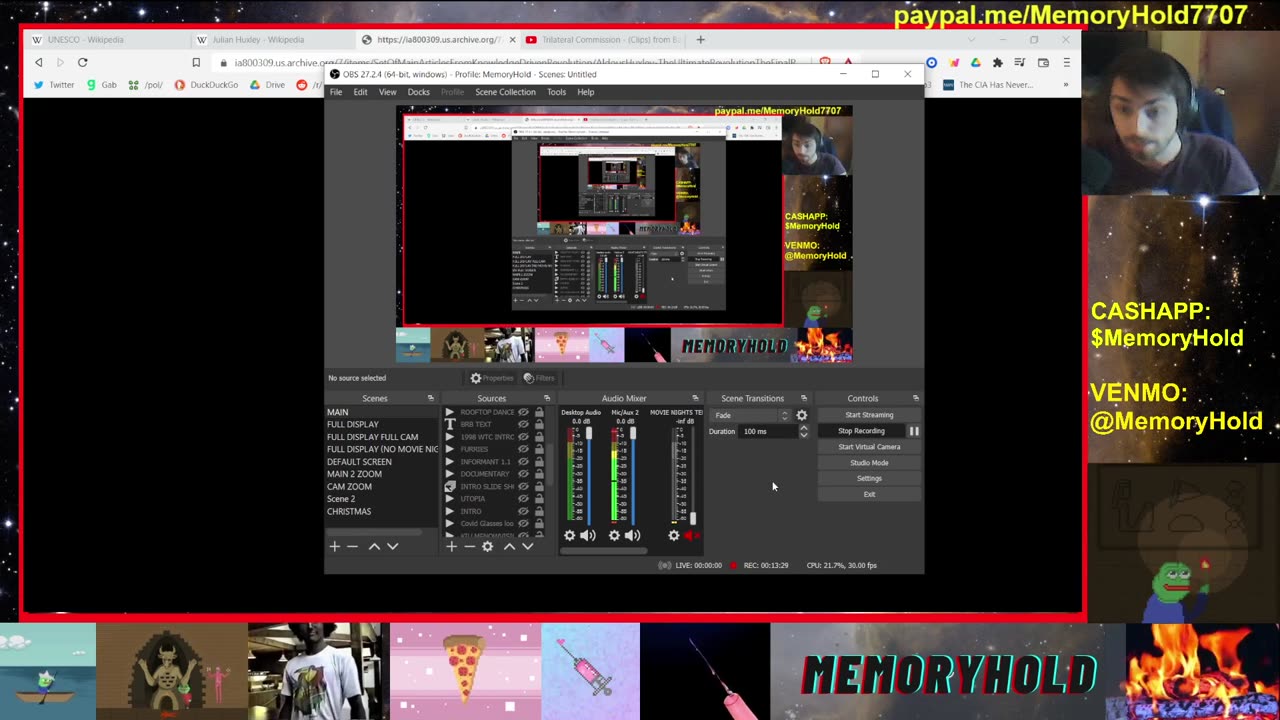Click the Exit button in Controls

pos(869,494)
